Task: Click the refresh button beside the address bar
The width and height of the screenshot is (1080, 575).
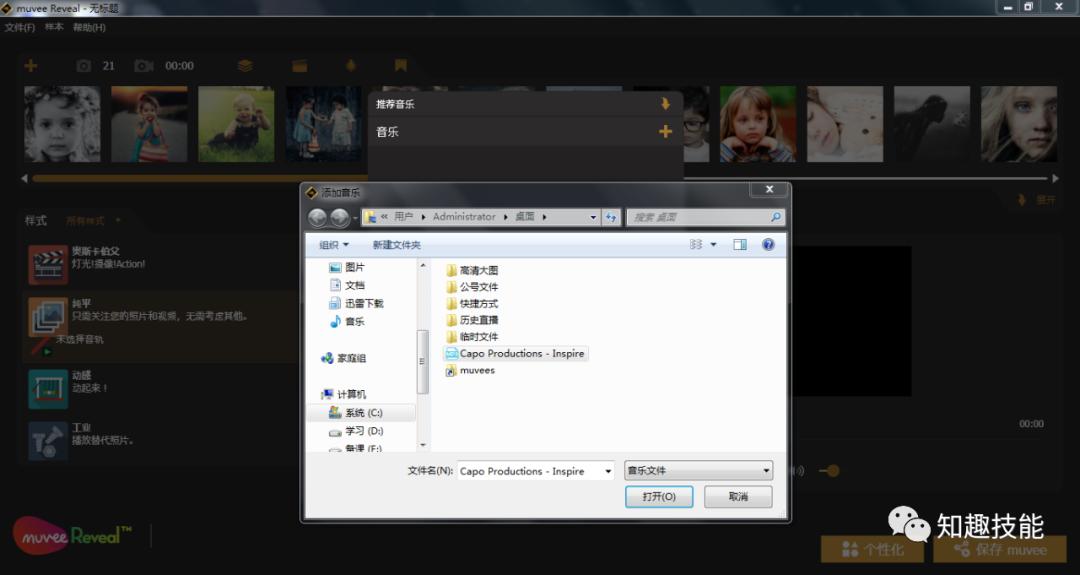Action: pos(612,217)
